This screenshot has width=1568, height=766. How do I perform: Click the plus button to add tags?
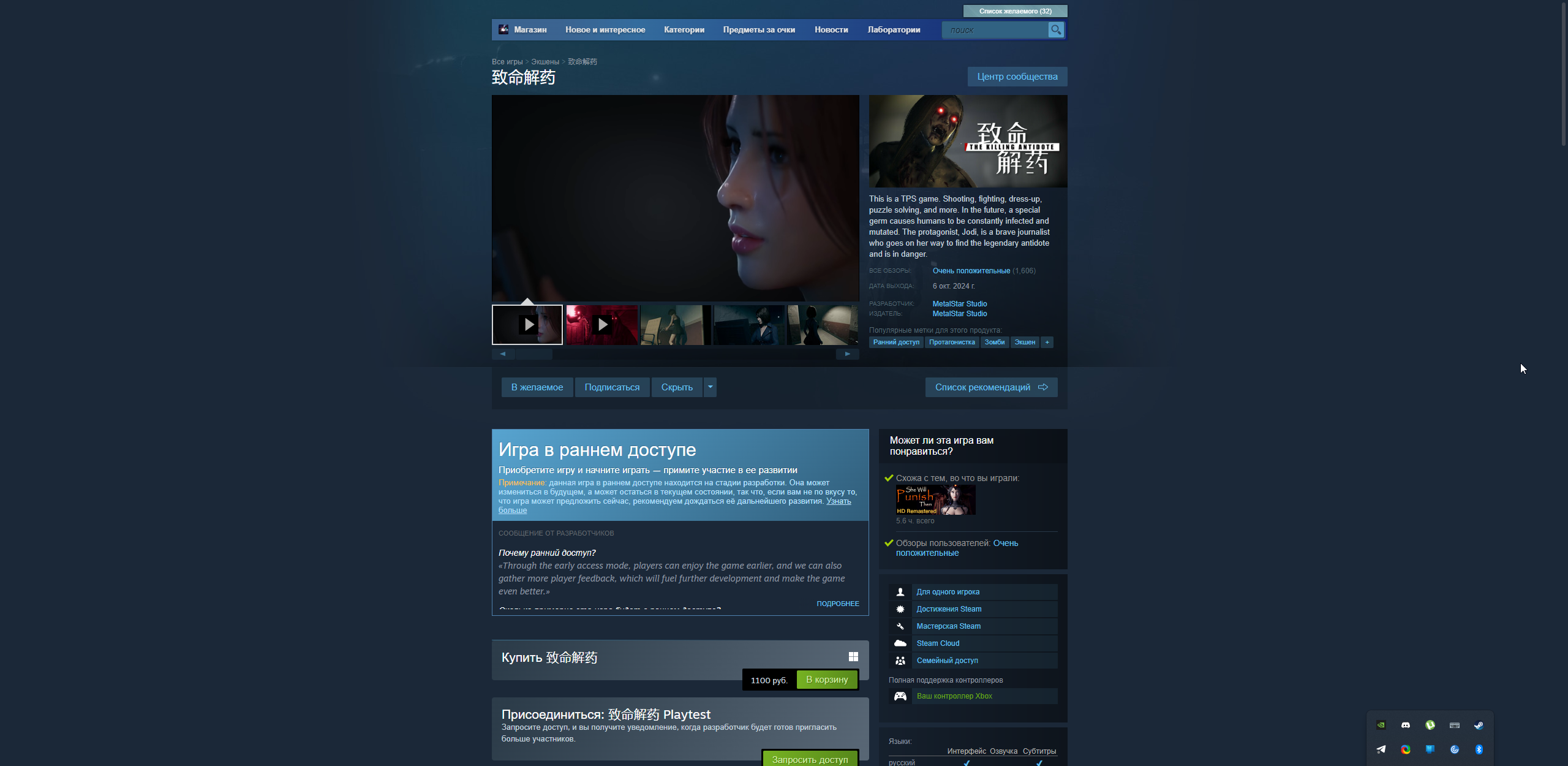click(1047, 343)
